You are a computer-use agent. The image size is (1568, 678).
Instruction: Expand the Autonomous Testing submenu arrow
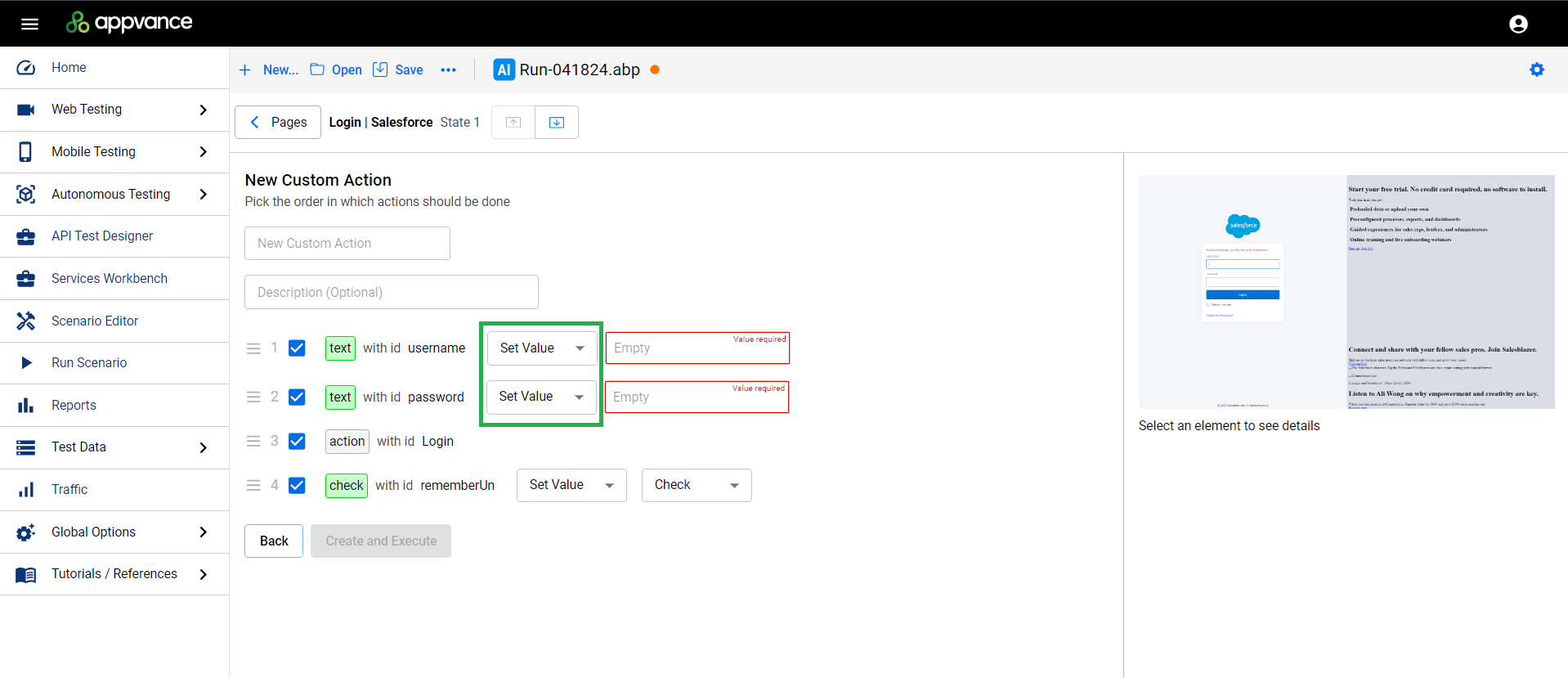(203, 194)
